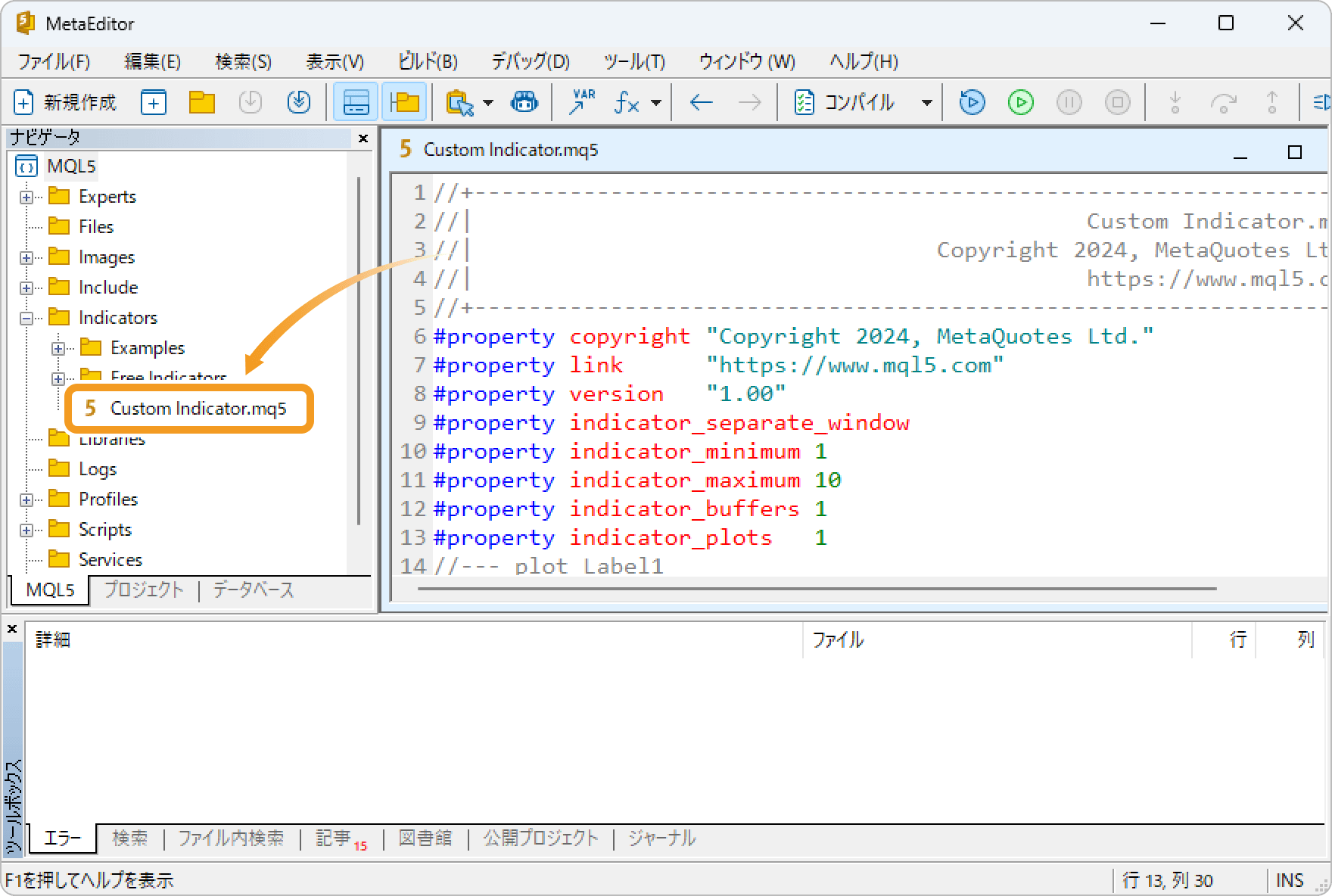Image resolution: width=1332 pixels, height=896 pixels.
Task: Click the VAR insert variable icon
Action: point(582,102)
